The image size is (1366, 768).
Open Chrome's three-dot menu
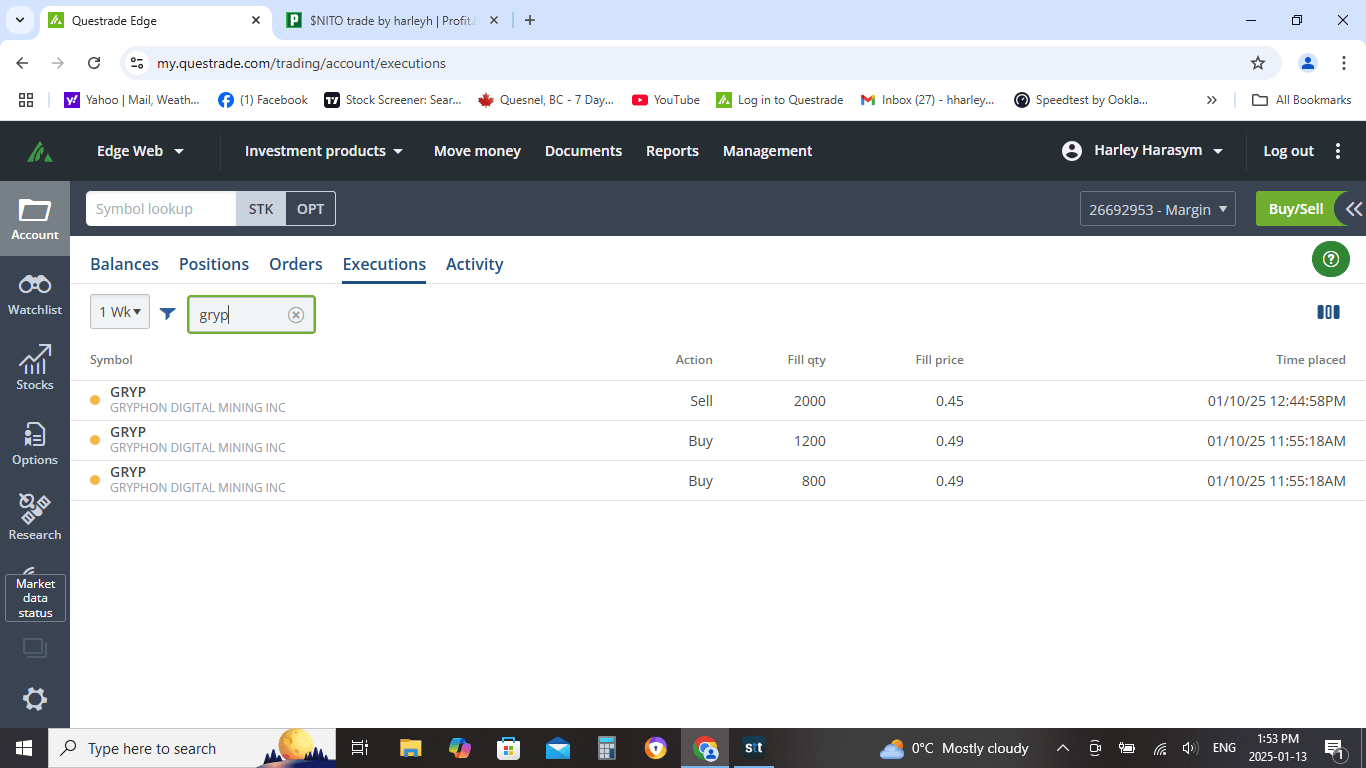pyautogui.click(x=1343, y=63)
